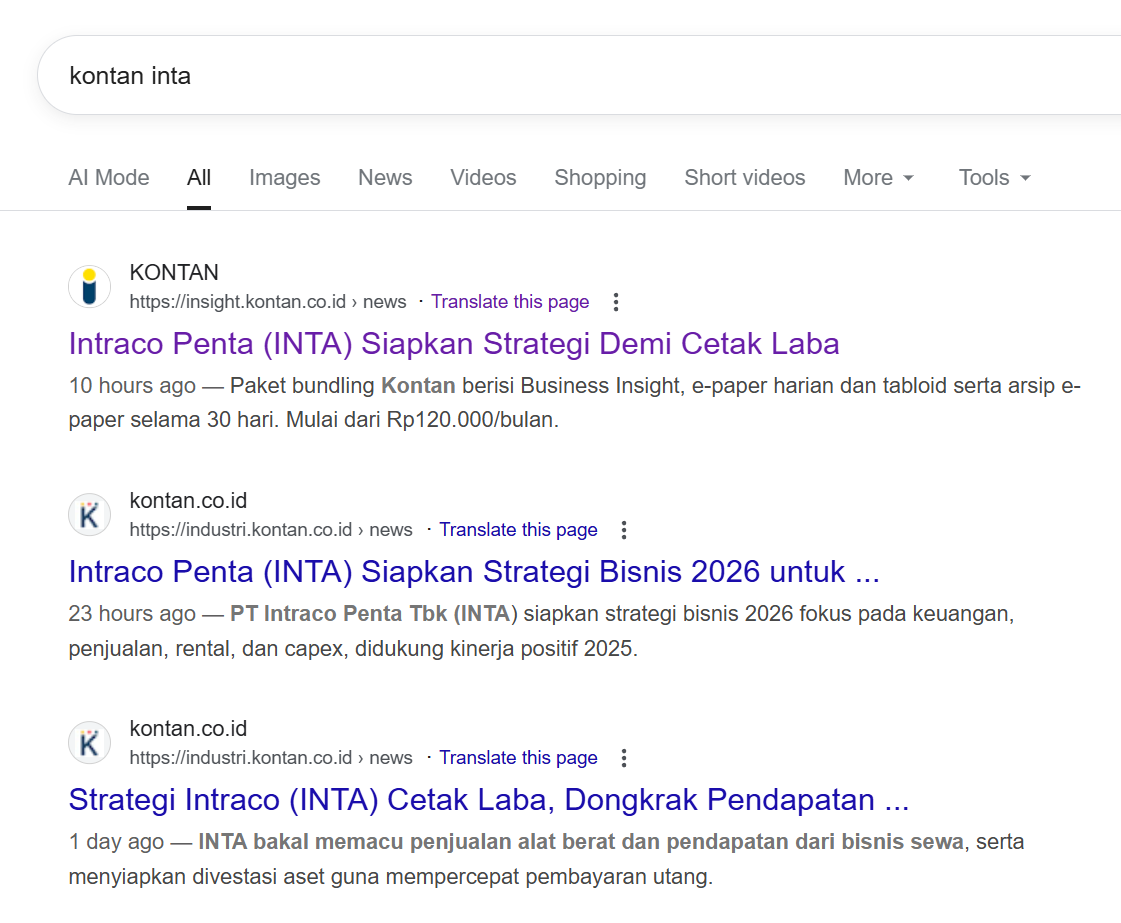Open the three-dot menu for the Strategi Bisnis 2026 result

click(624, 530)
